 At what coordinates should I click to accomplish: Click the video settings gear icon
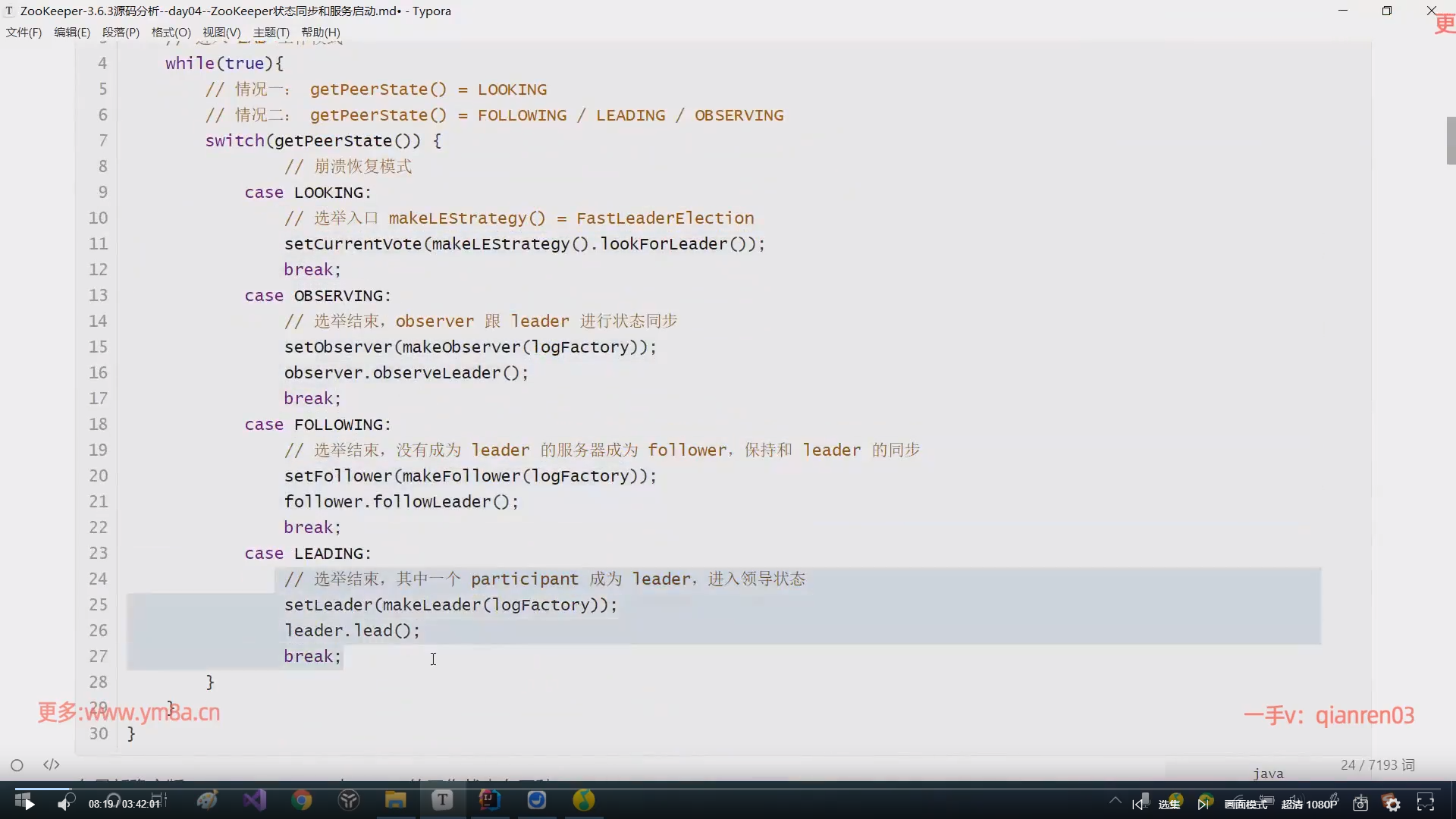tap(1392, 804)
